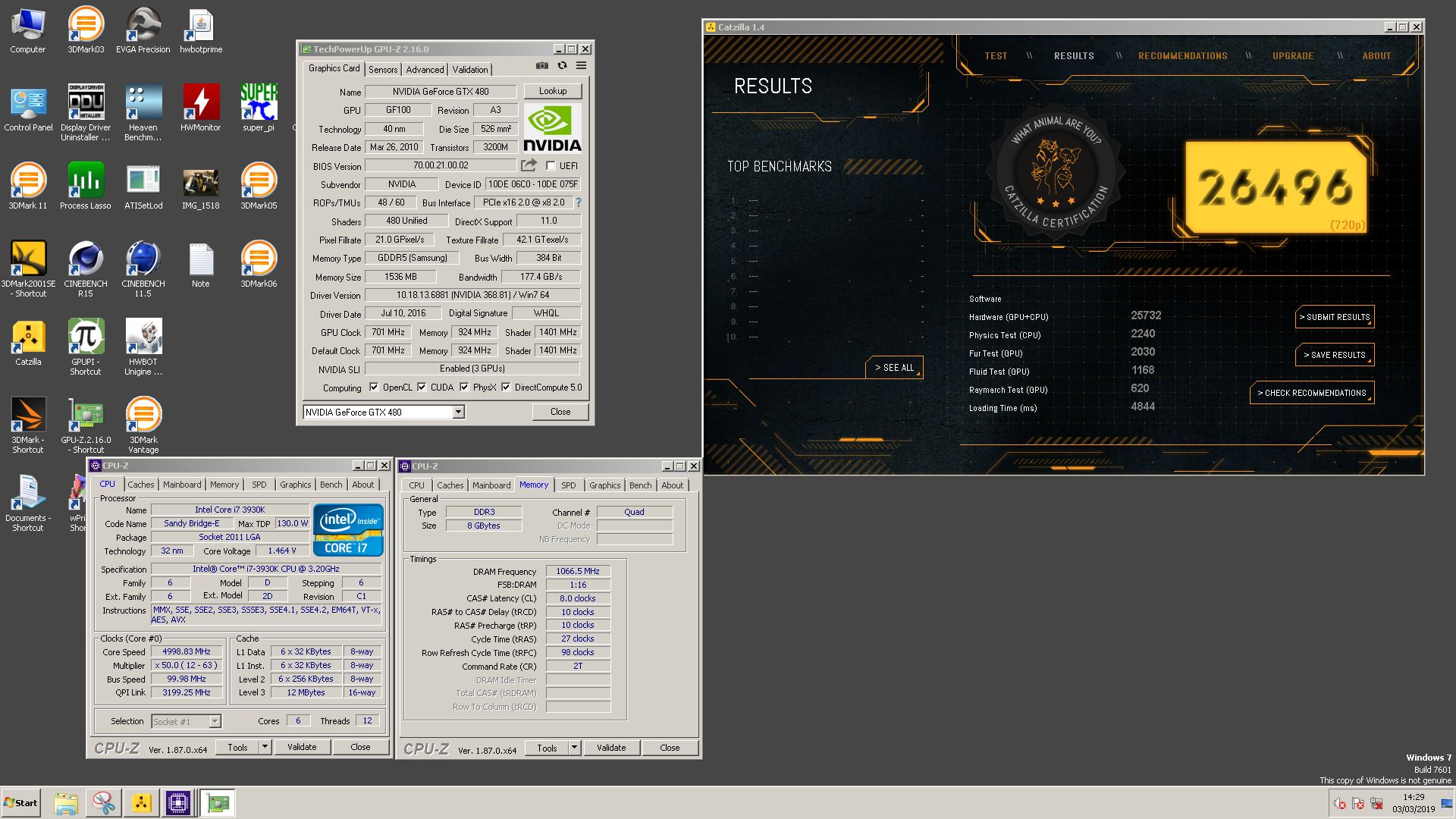
Task: Click the Bus Interface question mark
Action: tap(579, 202)
